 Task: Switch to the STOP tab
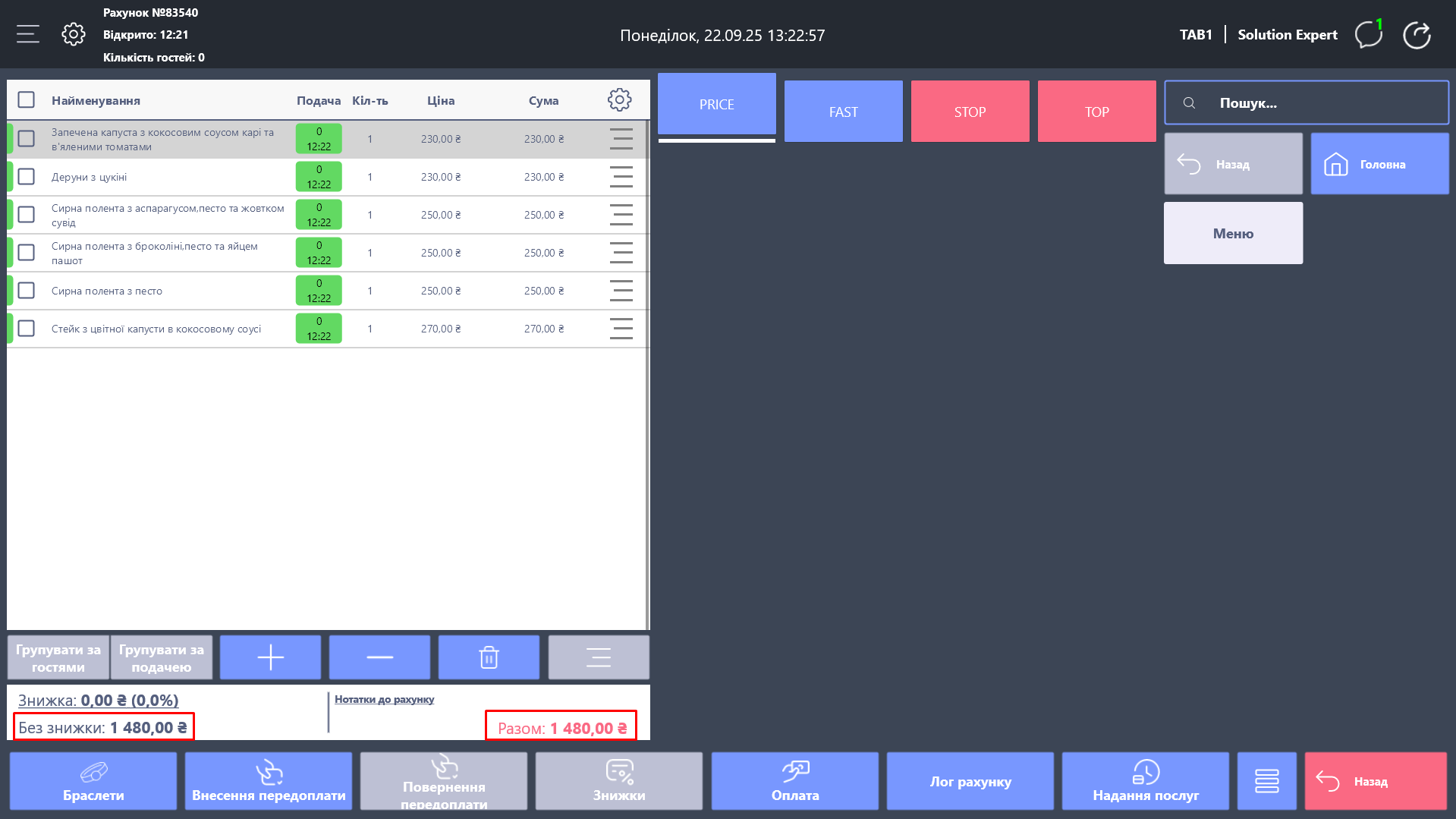click(970, 112)
